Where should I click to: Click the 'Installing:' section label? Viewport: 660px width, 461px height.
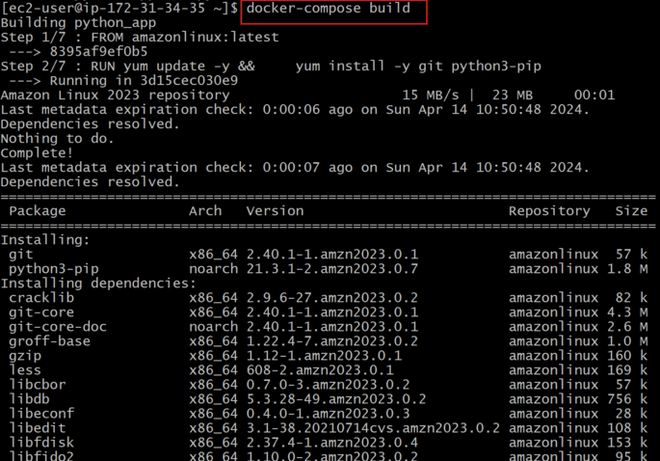(45, 240)
